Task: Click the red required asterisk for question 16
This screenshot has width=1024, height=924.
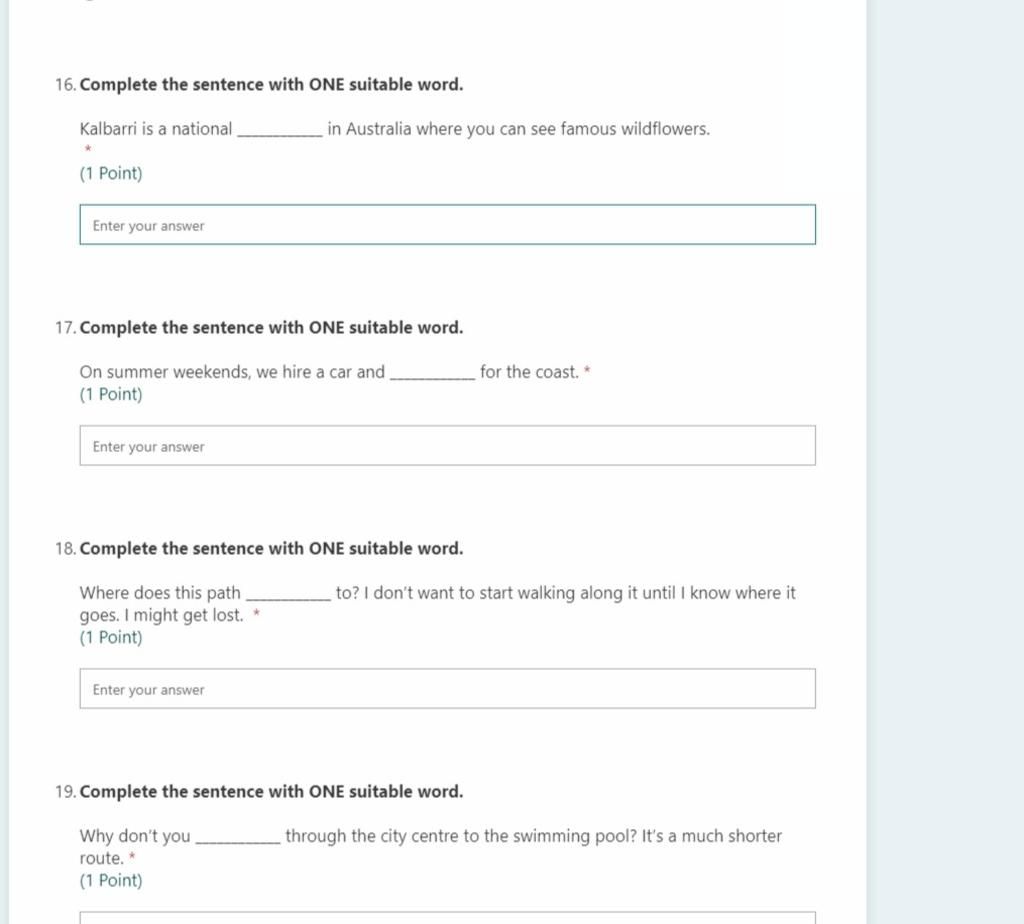Action: [x=88, y=149]
